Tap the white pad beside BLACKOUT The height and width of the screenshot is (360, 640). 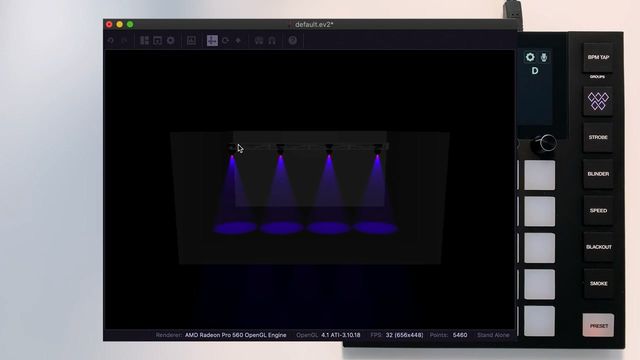tap(540, 248)
